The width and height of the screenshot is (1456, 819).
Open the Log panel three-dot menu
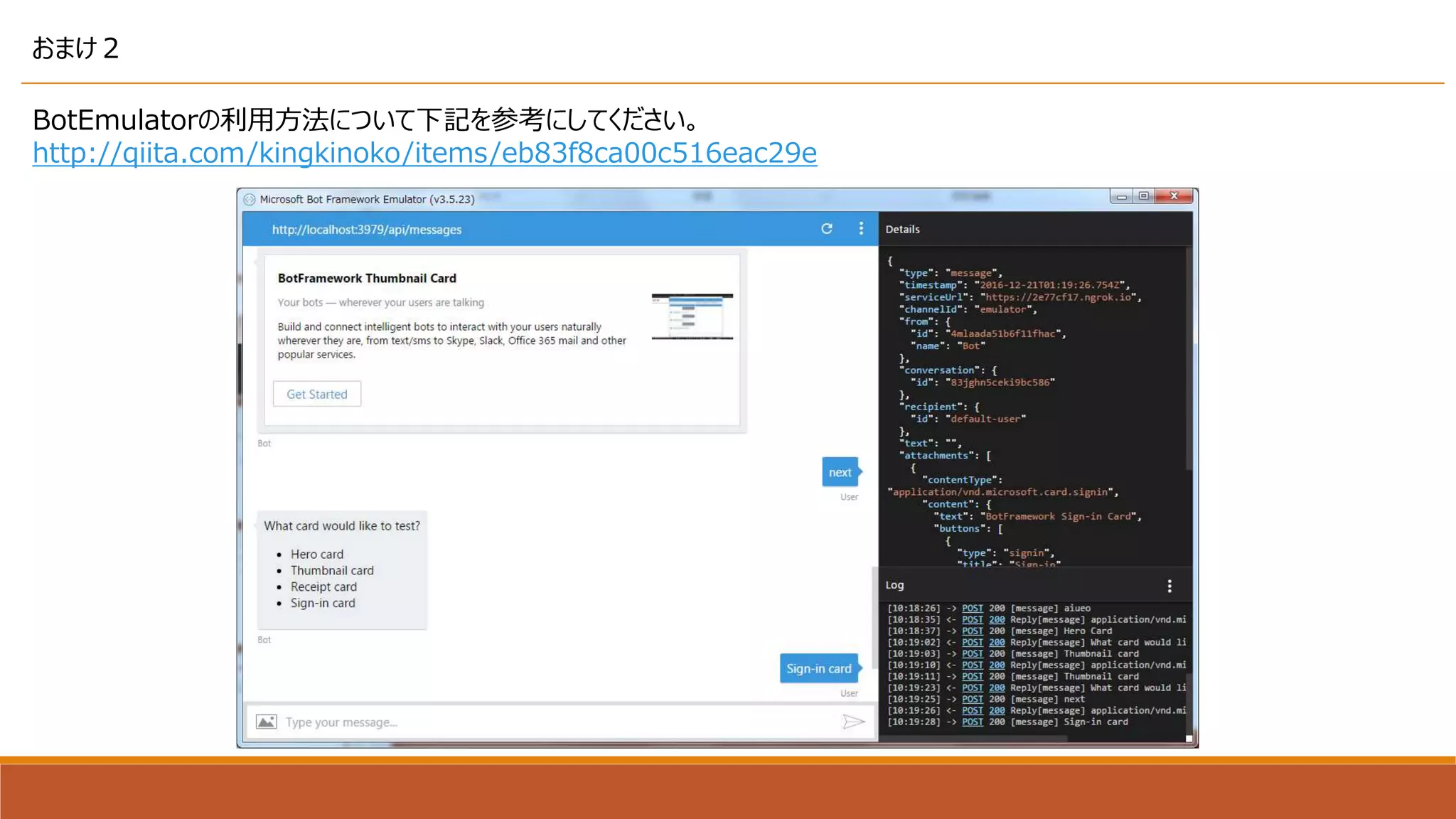[x=1169, y=586]
